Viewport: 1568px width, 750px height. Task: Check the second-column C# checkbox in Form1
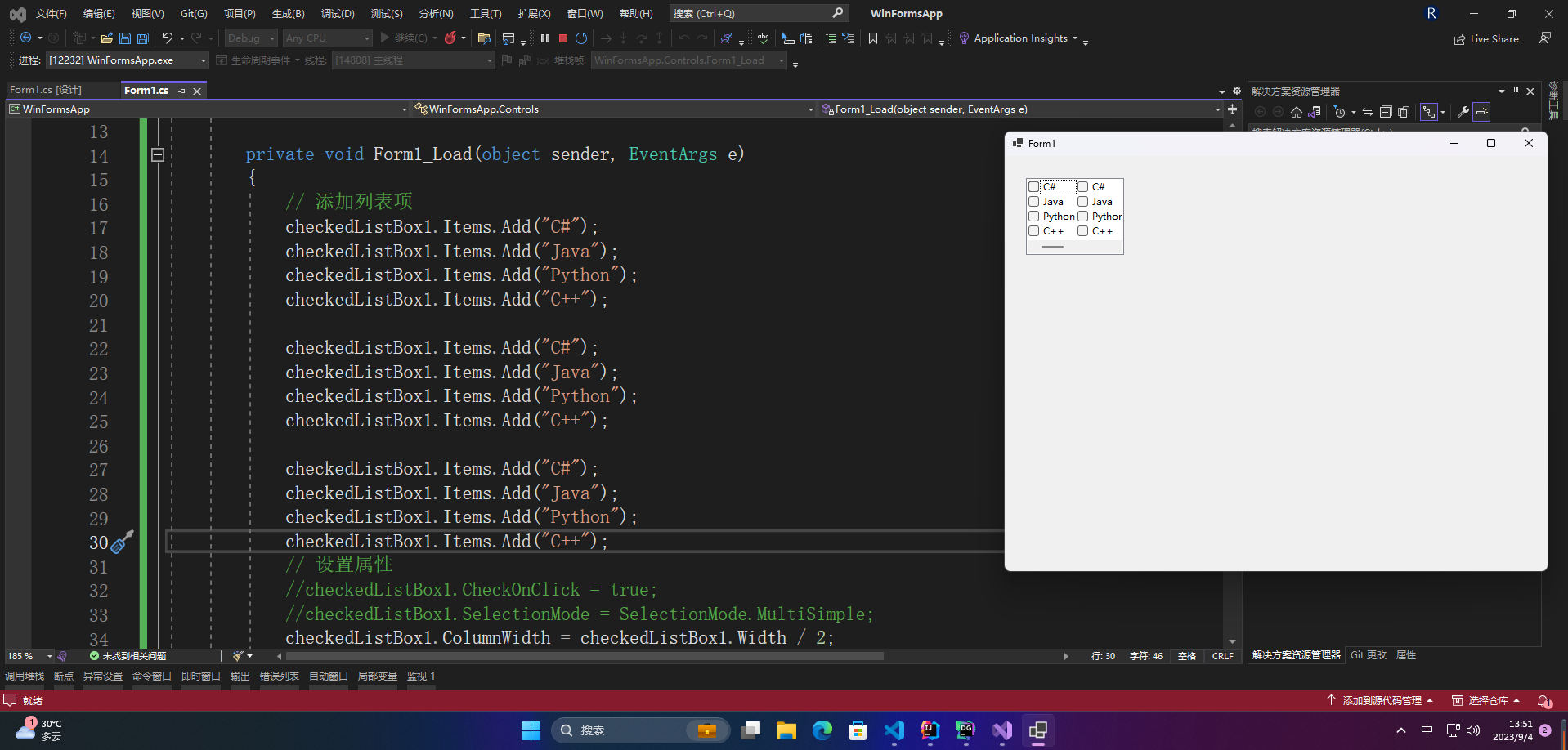coord(1083,187)
